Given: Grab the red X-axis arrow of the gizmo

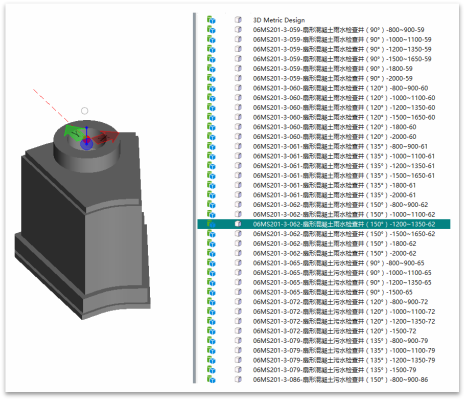Looking at the screenshot, I should 105,137.
